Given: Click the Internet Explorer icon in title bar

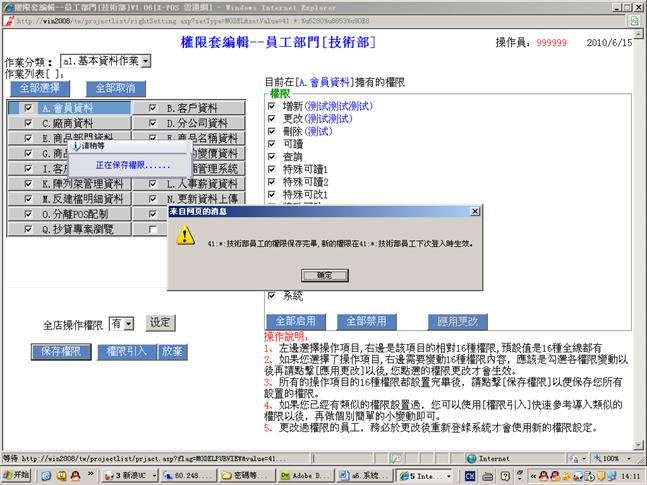Looking at the screenshot, I should tap(8, 7).
